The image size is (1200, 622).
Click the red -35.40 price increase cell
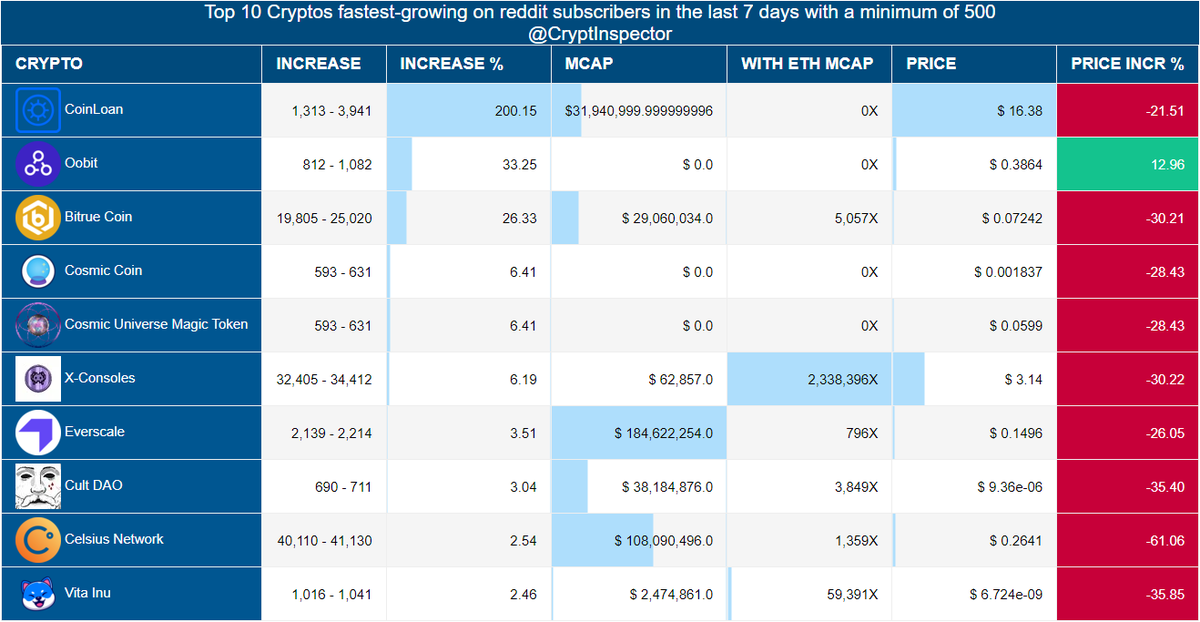point(1128,487)
